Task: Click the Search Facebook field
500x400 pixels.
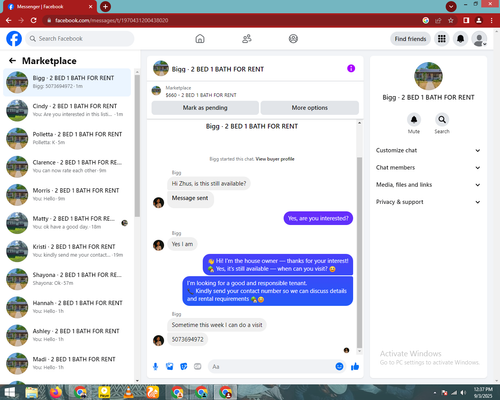Action: [x=80, y=39]
